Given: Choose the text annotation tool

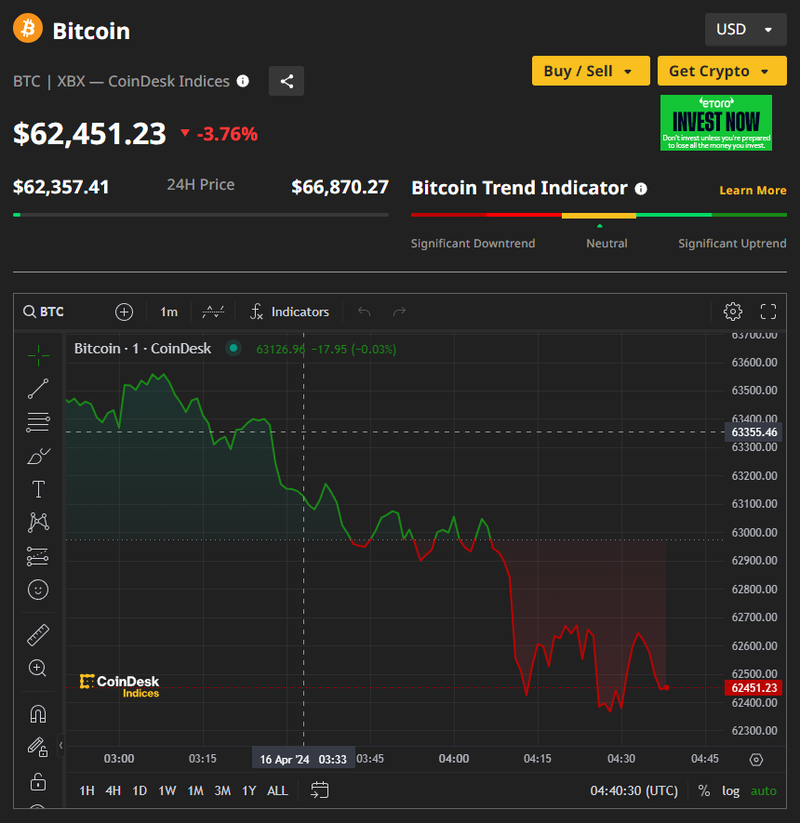Looking at the screenshot, I should pos(38,489).
